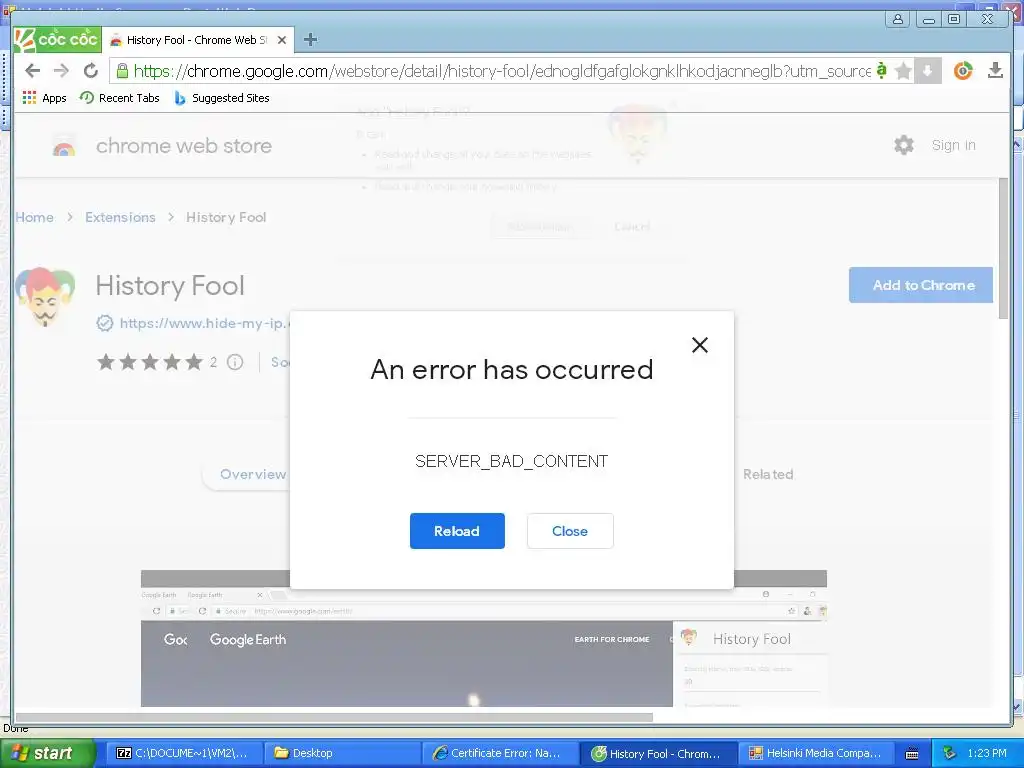Select the History Fool browser tab
1024x768 pixels.
196,40
